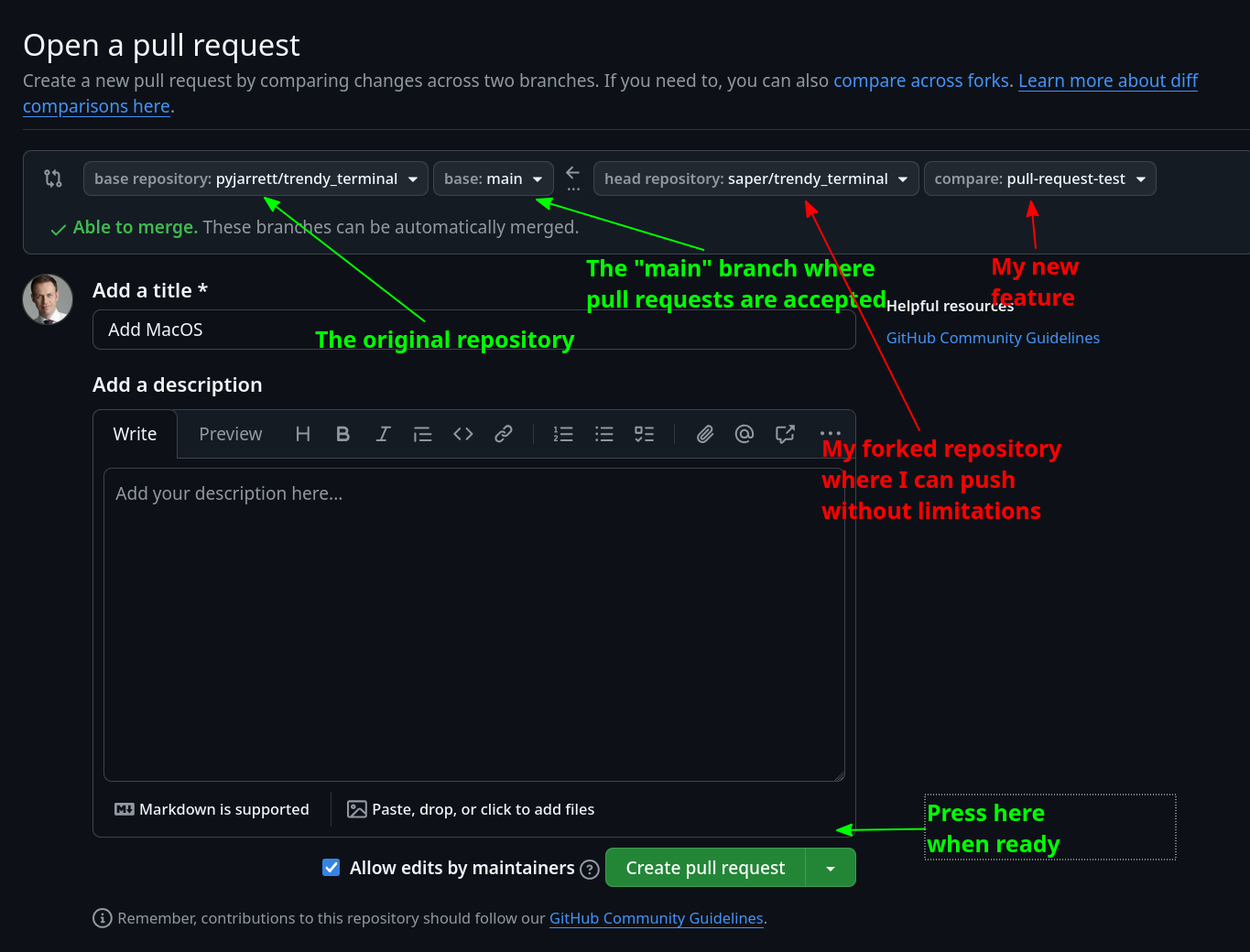1250x952 pixels.
Task: Apply bold using the B icon
Action: [x=342, y=434]
